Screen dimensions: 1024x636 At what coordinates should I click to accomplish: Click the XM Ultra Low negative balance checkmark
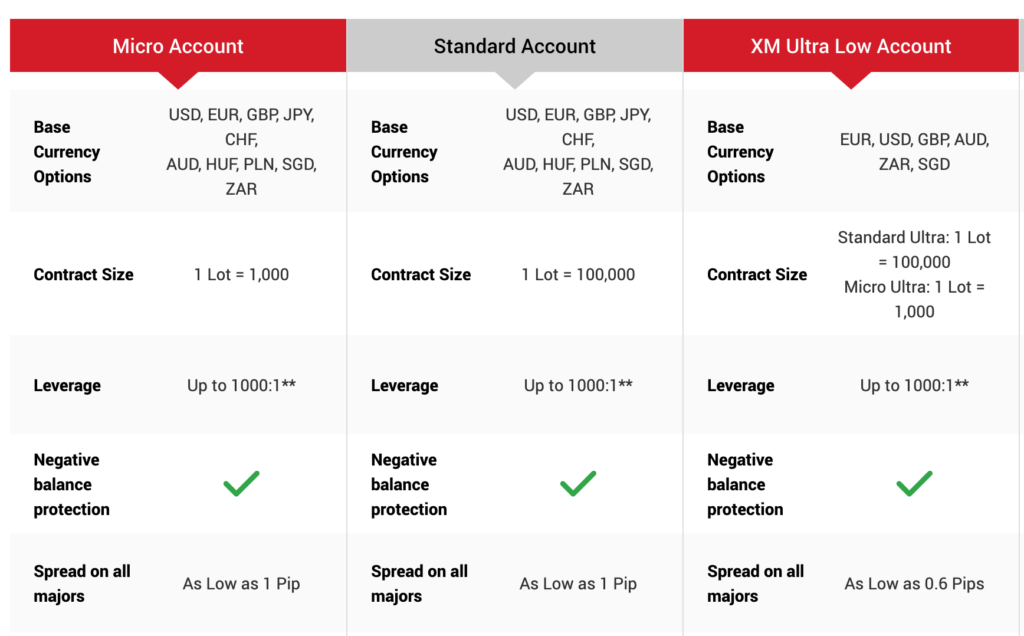coord(914,484)
